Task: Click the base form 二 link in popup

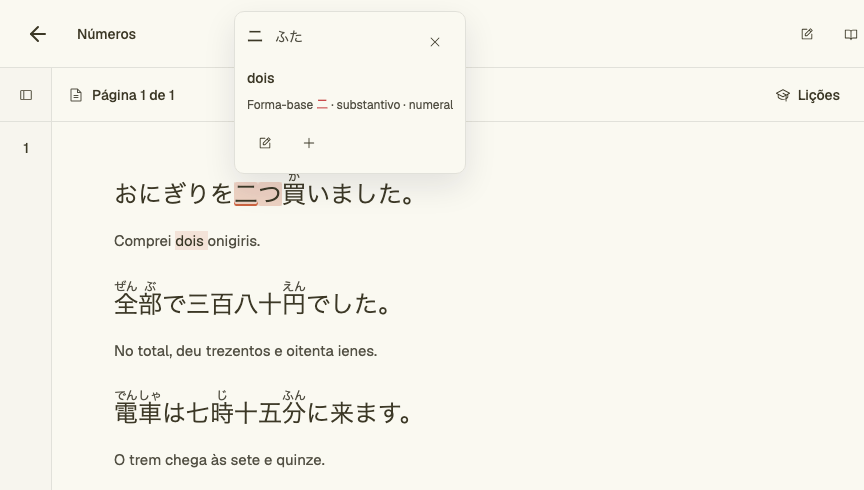Action: (322, 105)
